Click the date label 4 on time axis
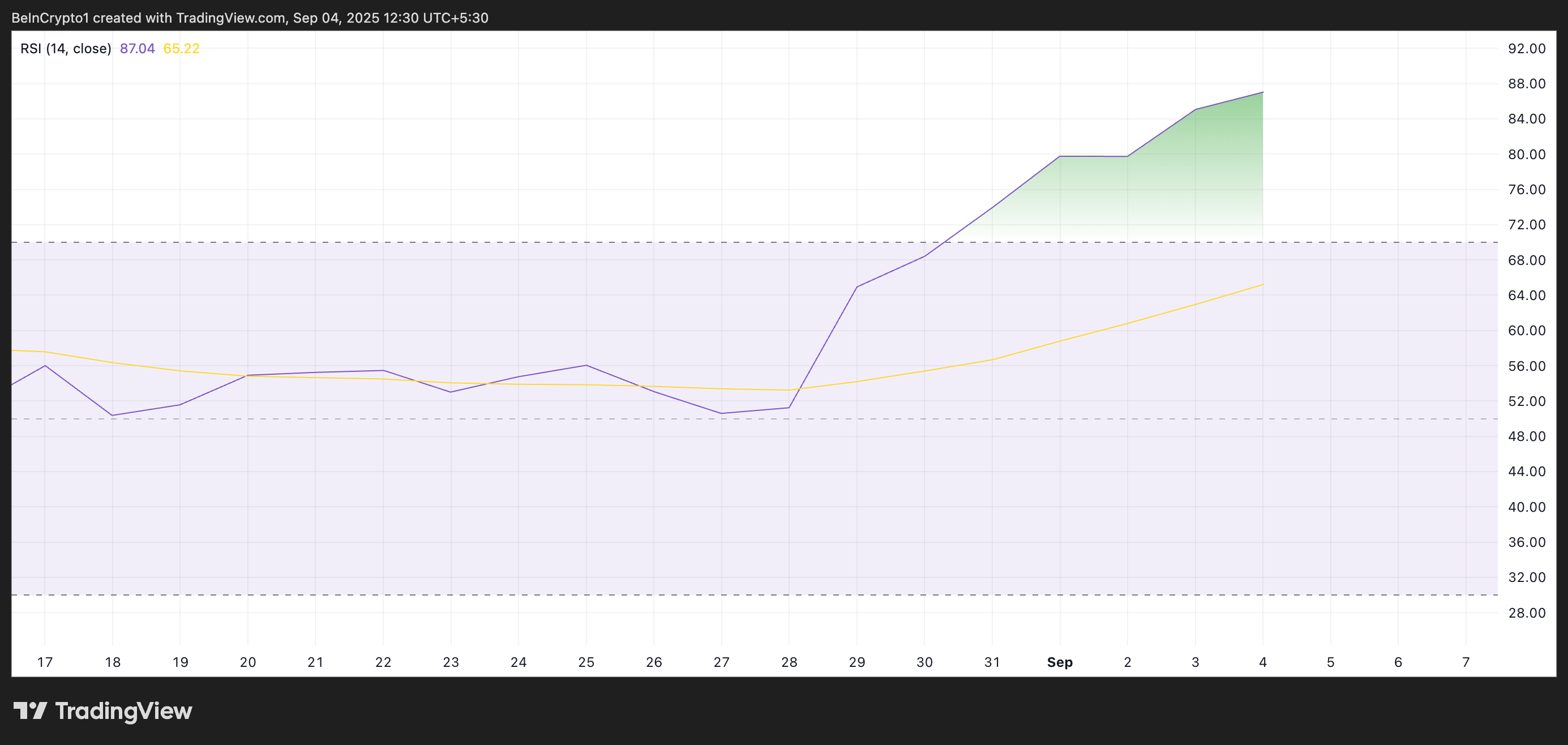1568x745 pixels. tap(1262, 662)
